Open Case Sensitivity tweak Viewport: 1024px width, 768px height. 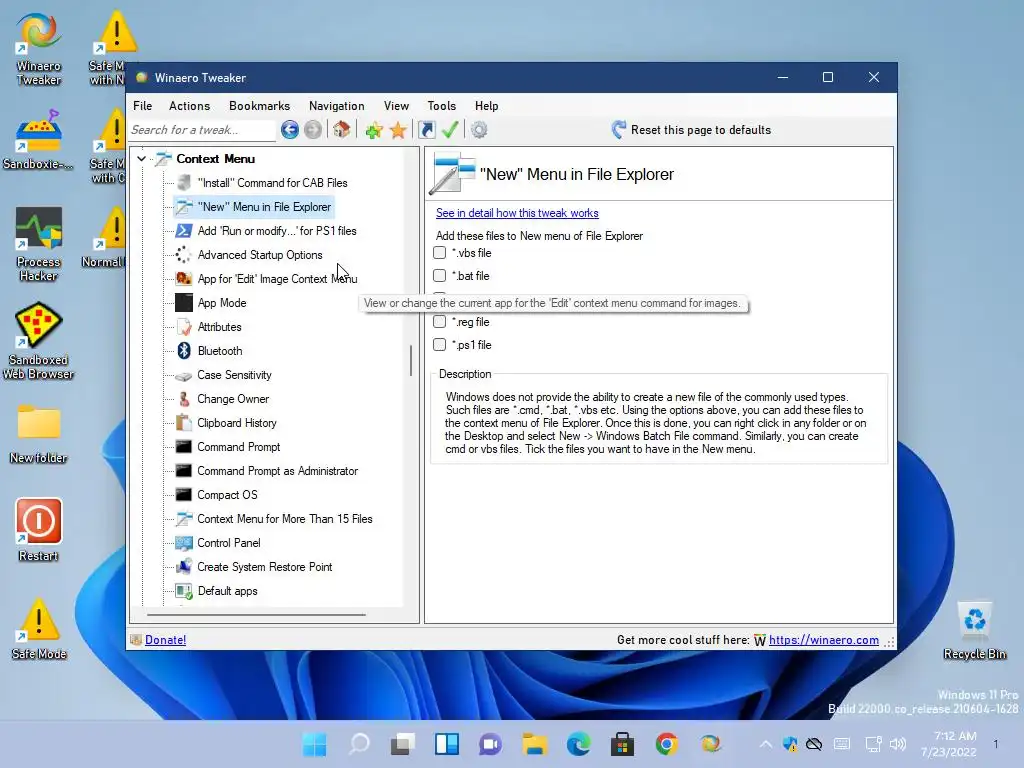click(x=234, y=375)
